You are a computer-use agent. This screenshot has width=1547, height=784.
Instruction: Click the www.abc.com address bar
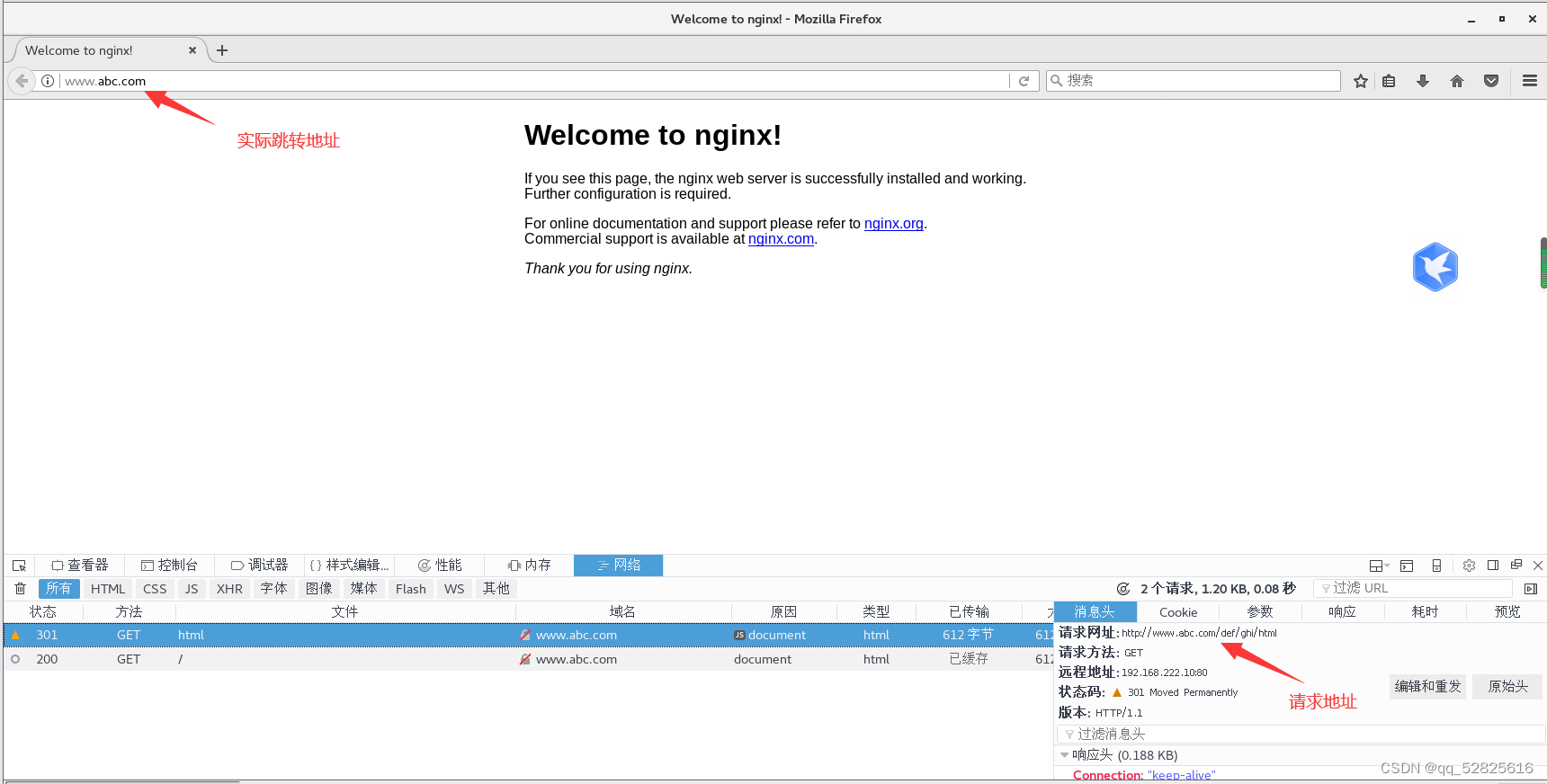(534, 81)
